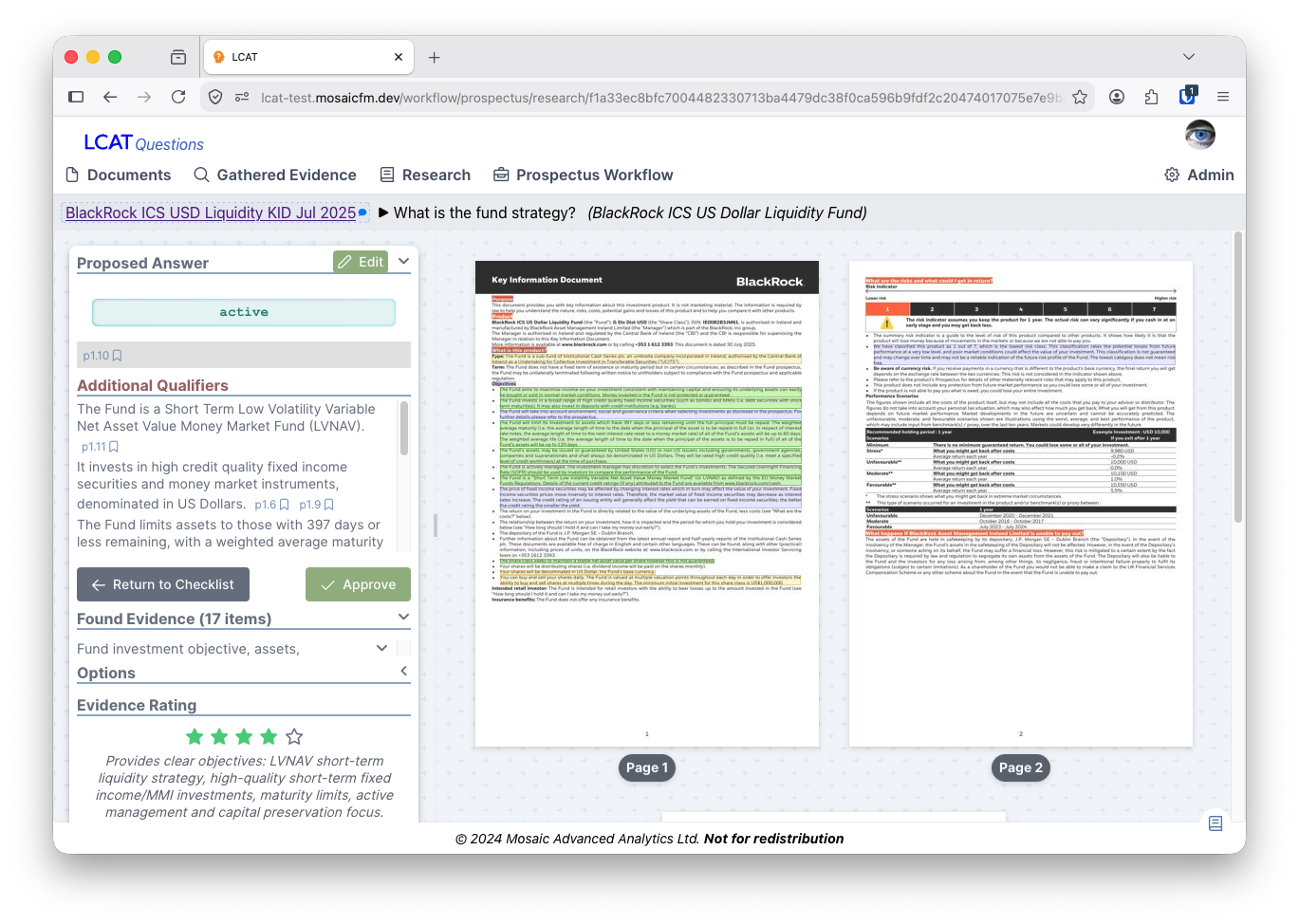This screenshot has width=1299, height=924.
Task: Click the panel splitter handle beside the answer panel
Action: pyautogui.click(x=435, y=525)
